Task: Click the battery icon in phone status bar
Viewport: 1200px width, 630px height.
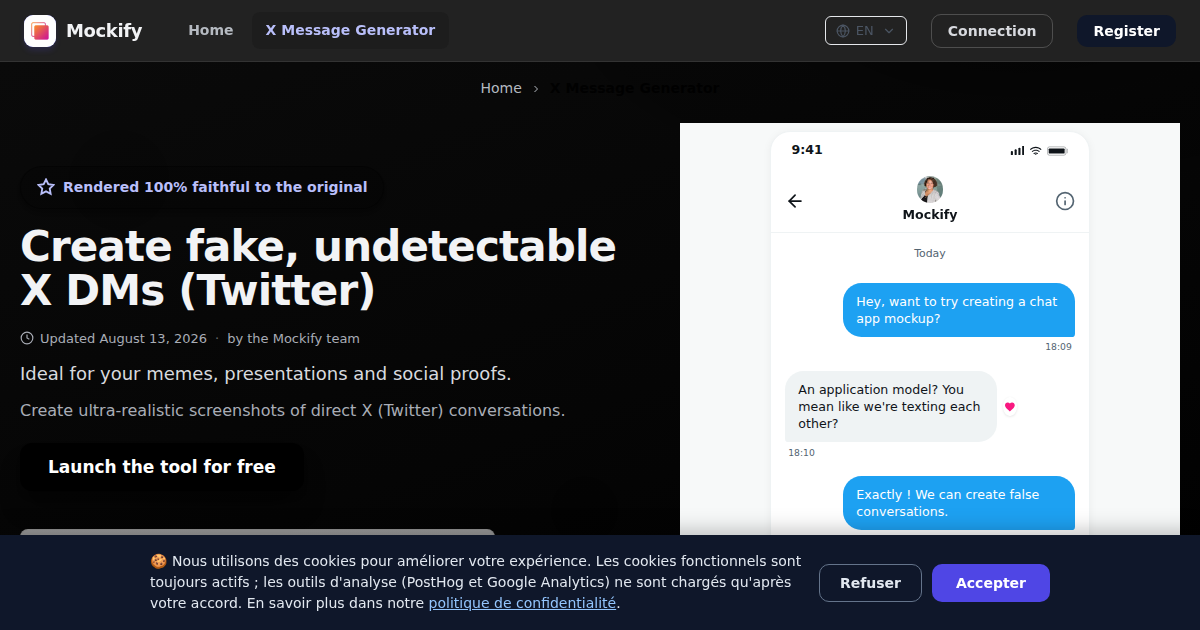Action: 1058,150
